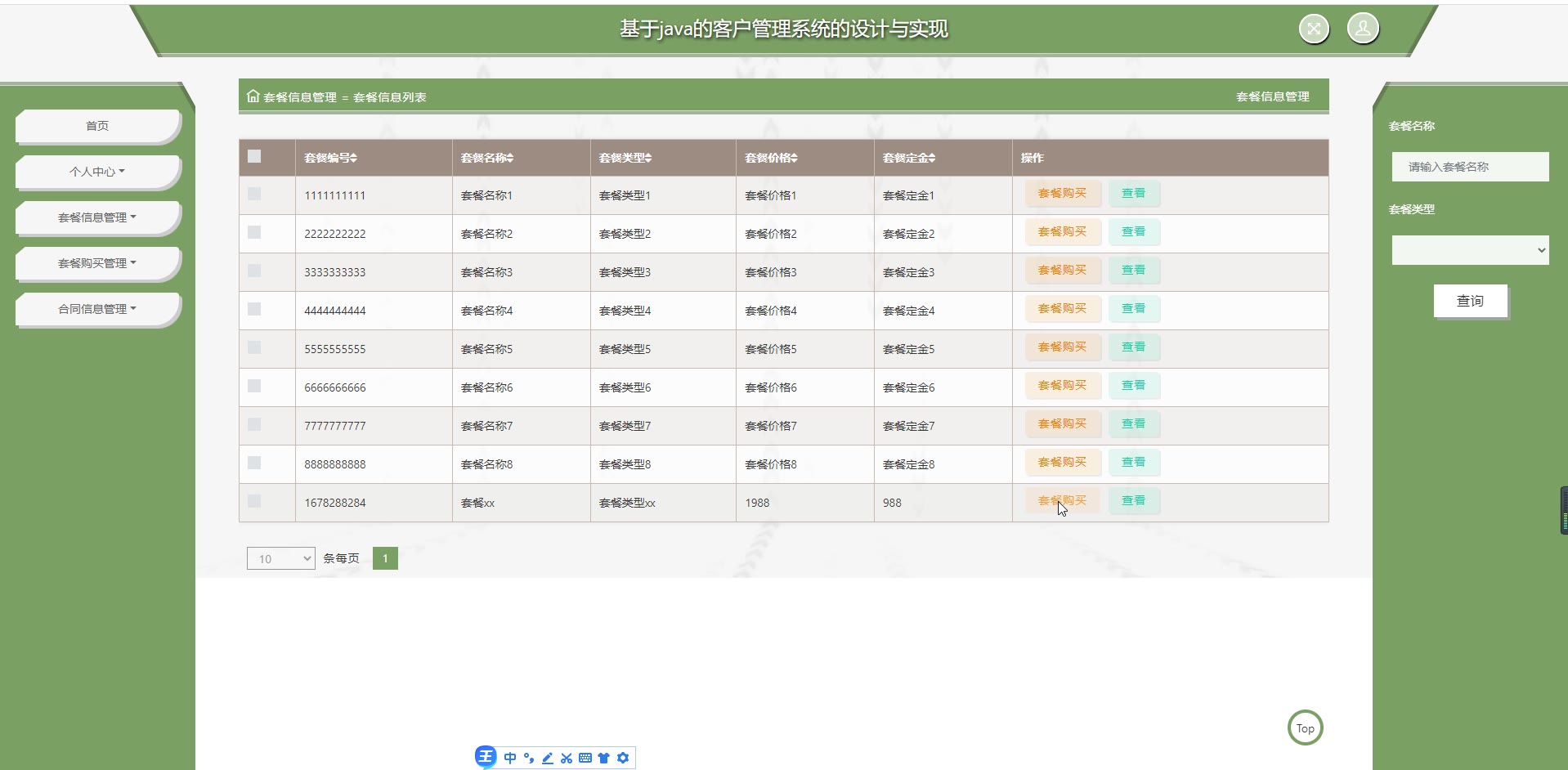Click 套餐购买 button for row 5555555555
Screen dimensions: 1568x770
(x=1062, y=347)
